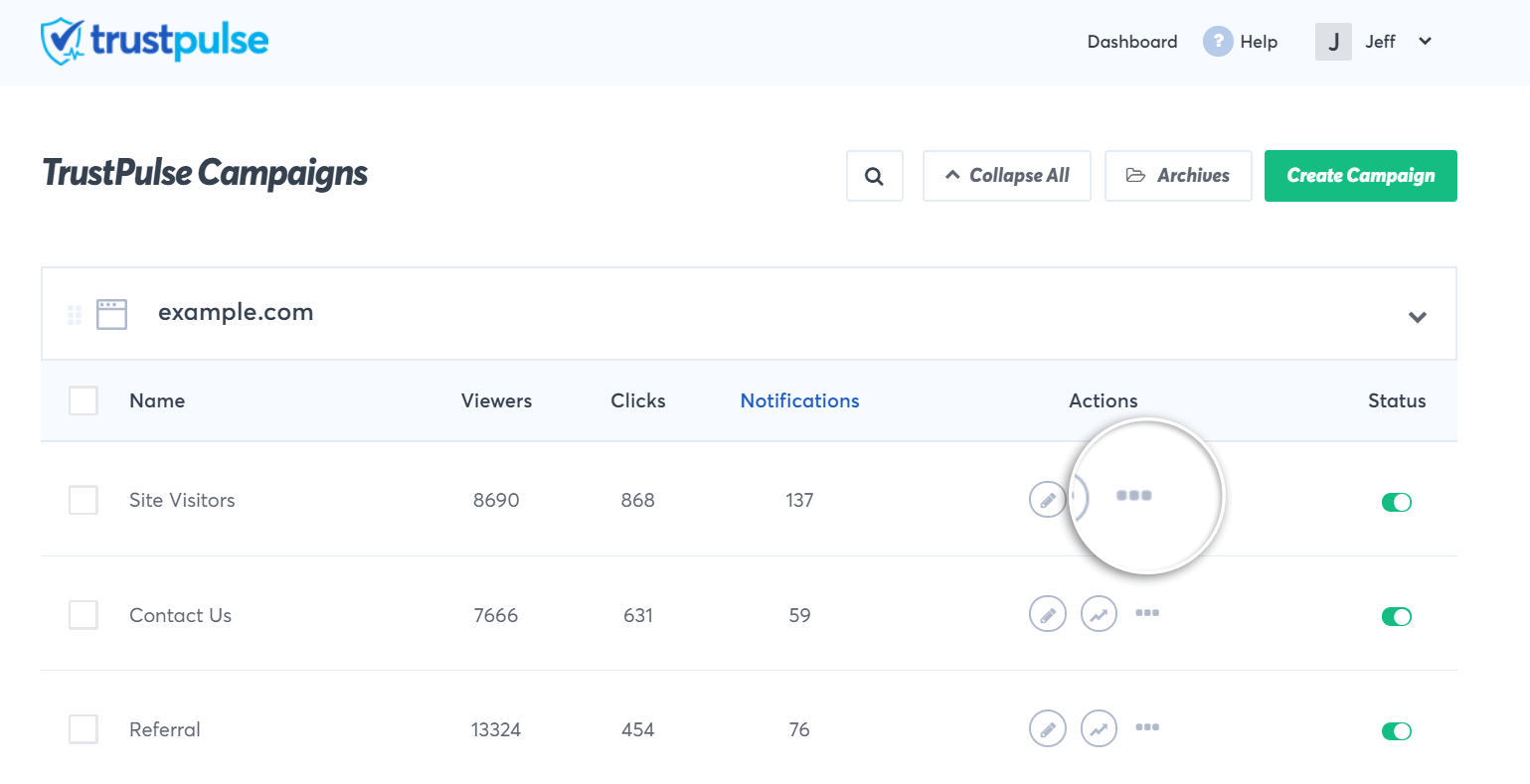Click Collapse All button

[1007, 176]
